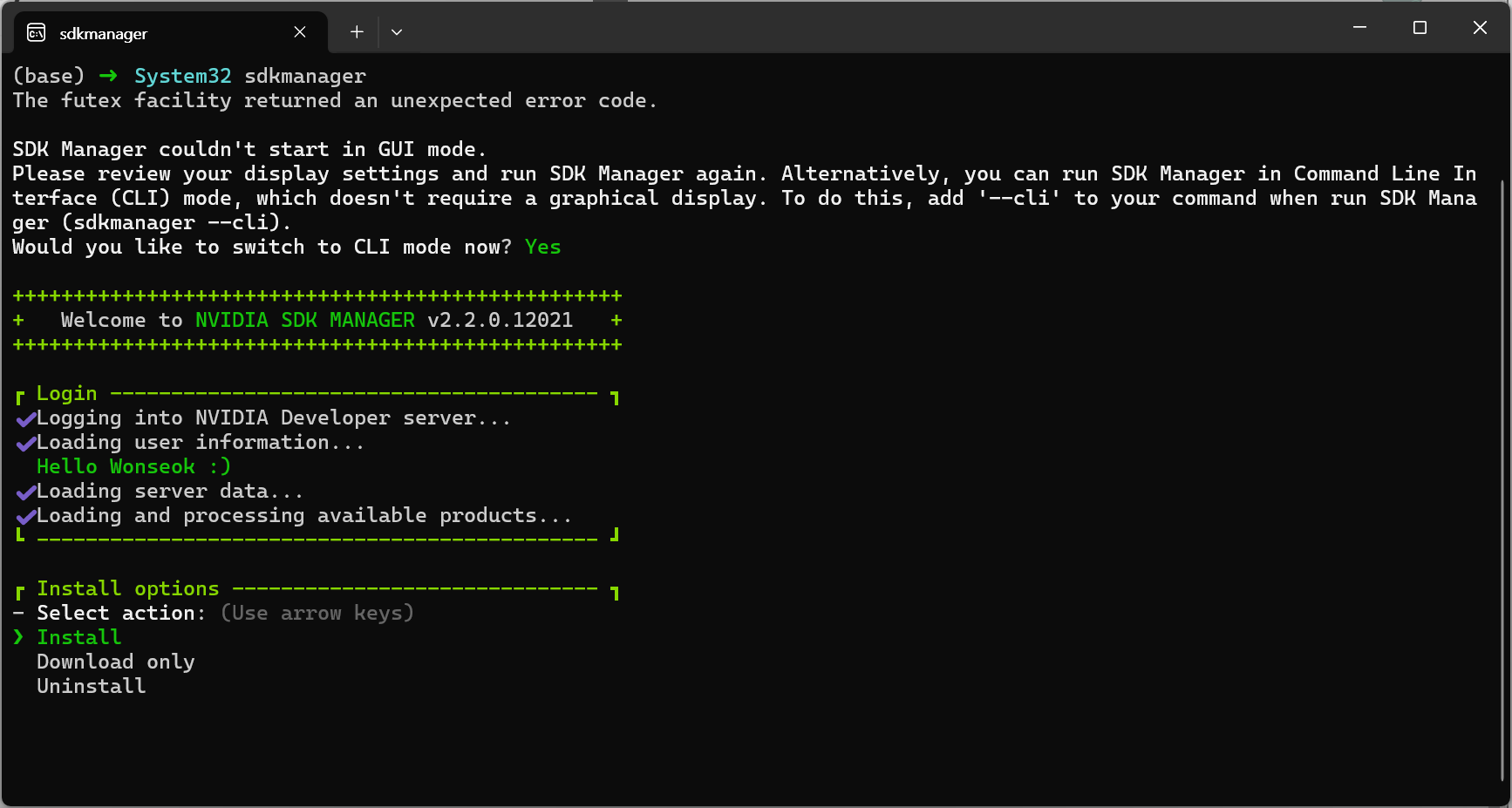Viewport: 1512px width, 808px height.
Task: Maximize the terminal window
Action: [x=1420, y=28]
